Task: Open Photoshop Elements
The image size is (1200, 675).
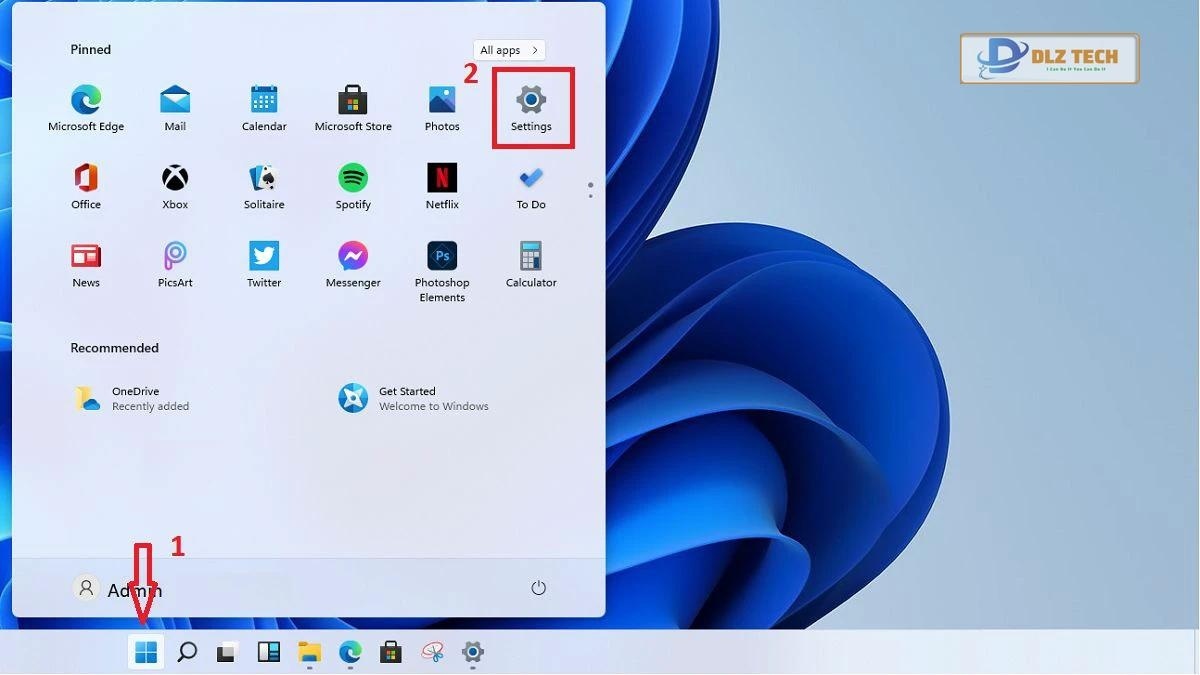Action: (x=442, y=271)
